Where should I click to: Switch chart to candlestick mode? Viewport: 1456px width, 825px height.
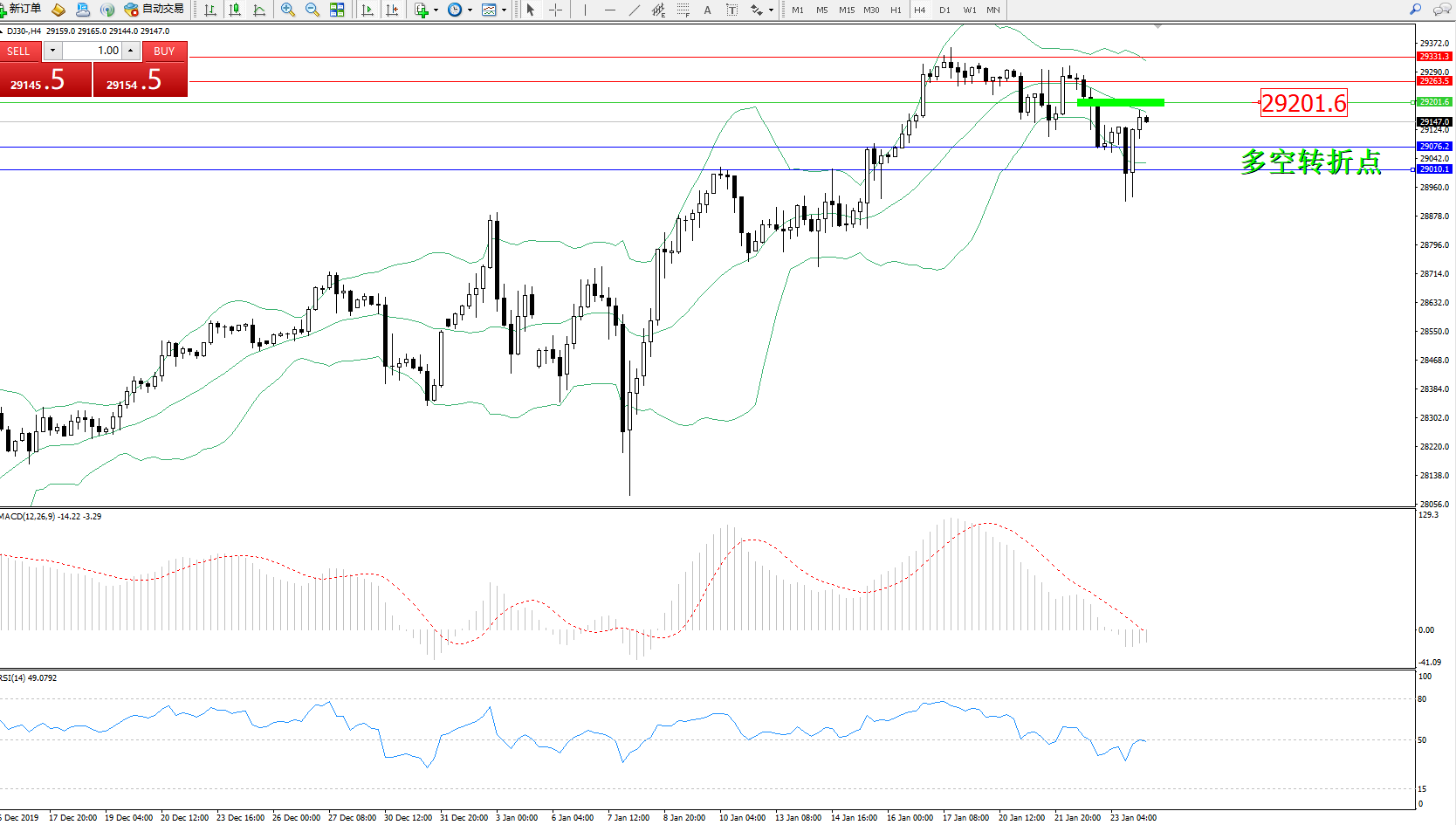(235, 10)
